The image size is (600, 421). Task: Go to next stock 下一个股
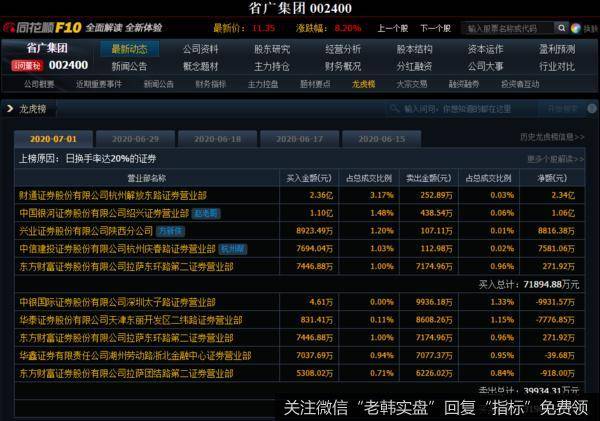(x=435, y=28)
